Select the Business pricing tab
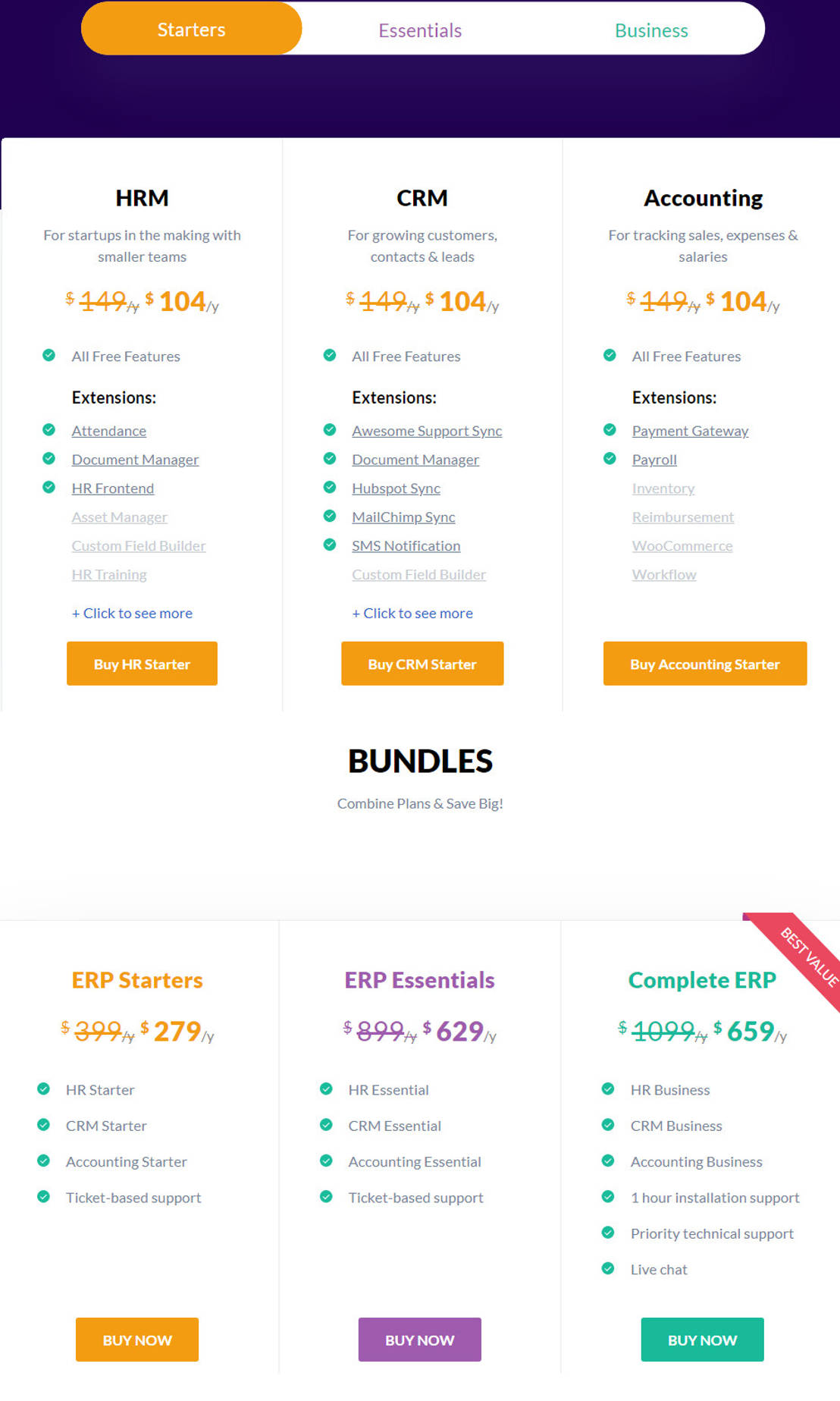840x1401 pixels. [651, 30]
